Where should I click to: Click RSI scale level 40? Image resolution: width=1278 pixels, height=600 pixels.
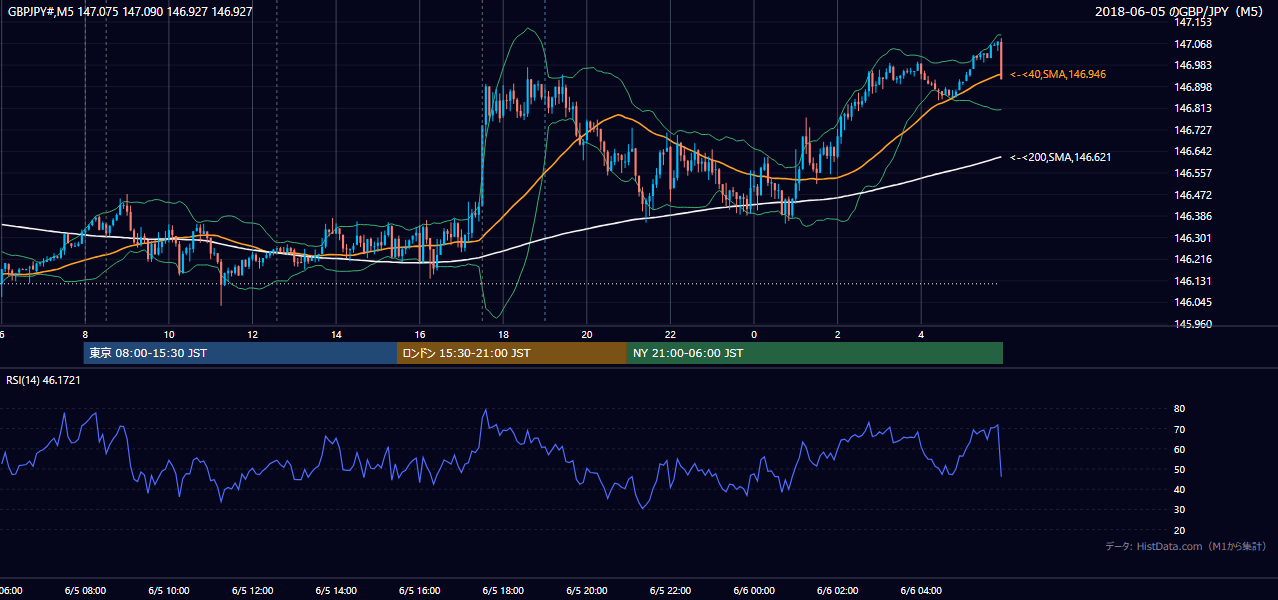[x=1179, y=489]
